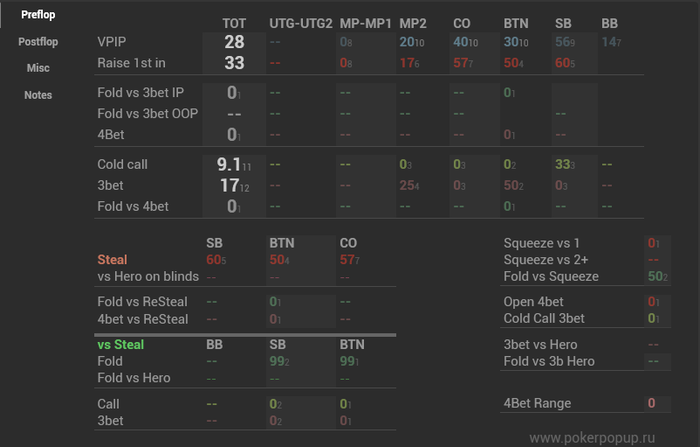
Task: Open the Misc tab
Action: [x=39, y=68]
